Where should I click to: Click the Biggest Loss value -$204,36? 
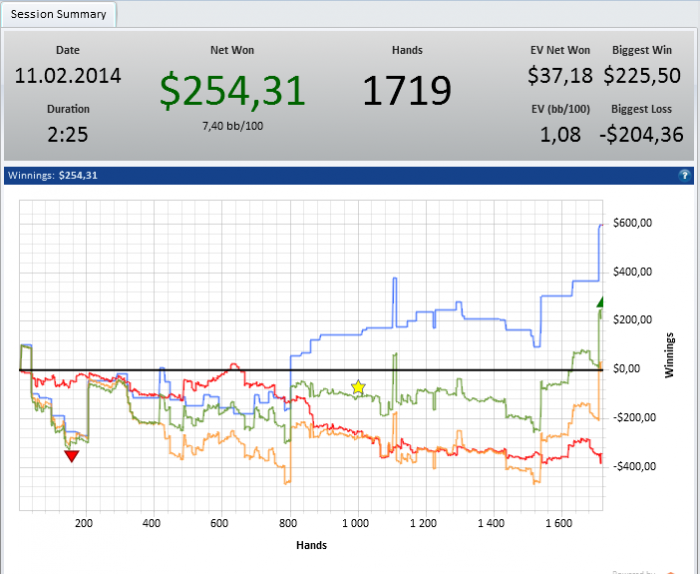coord(641,134)
